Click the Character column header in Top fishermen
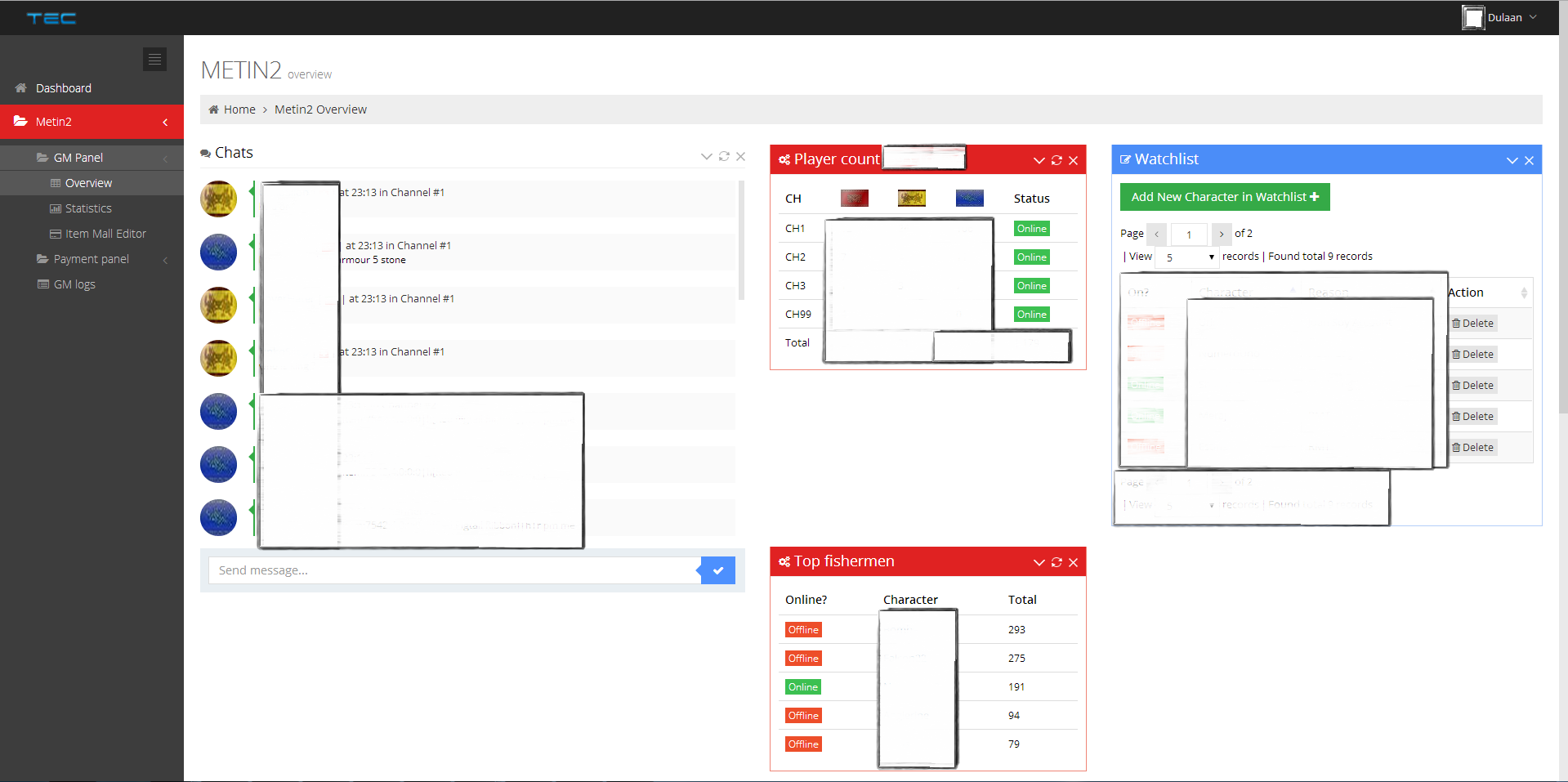 click(x=910, y=600)
